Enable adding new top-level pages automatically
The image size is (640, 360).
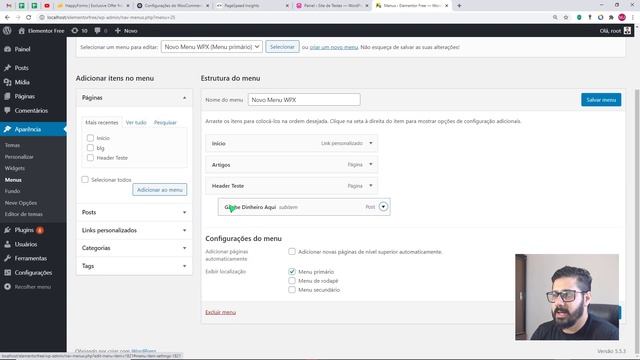click(x=292, y=251)
